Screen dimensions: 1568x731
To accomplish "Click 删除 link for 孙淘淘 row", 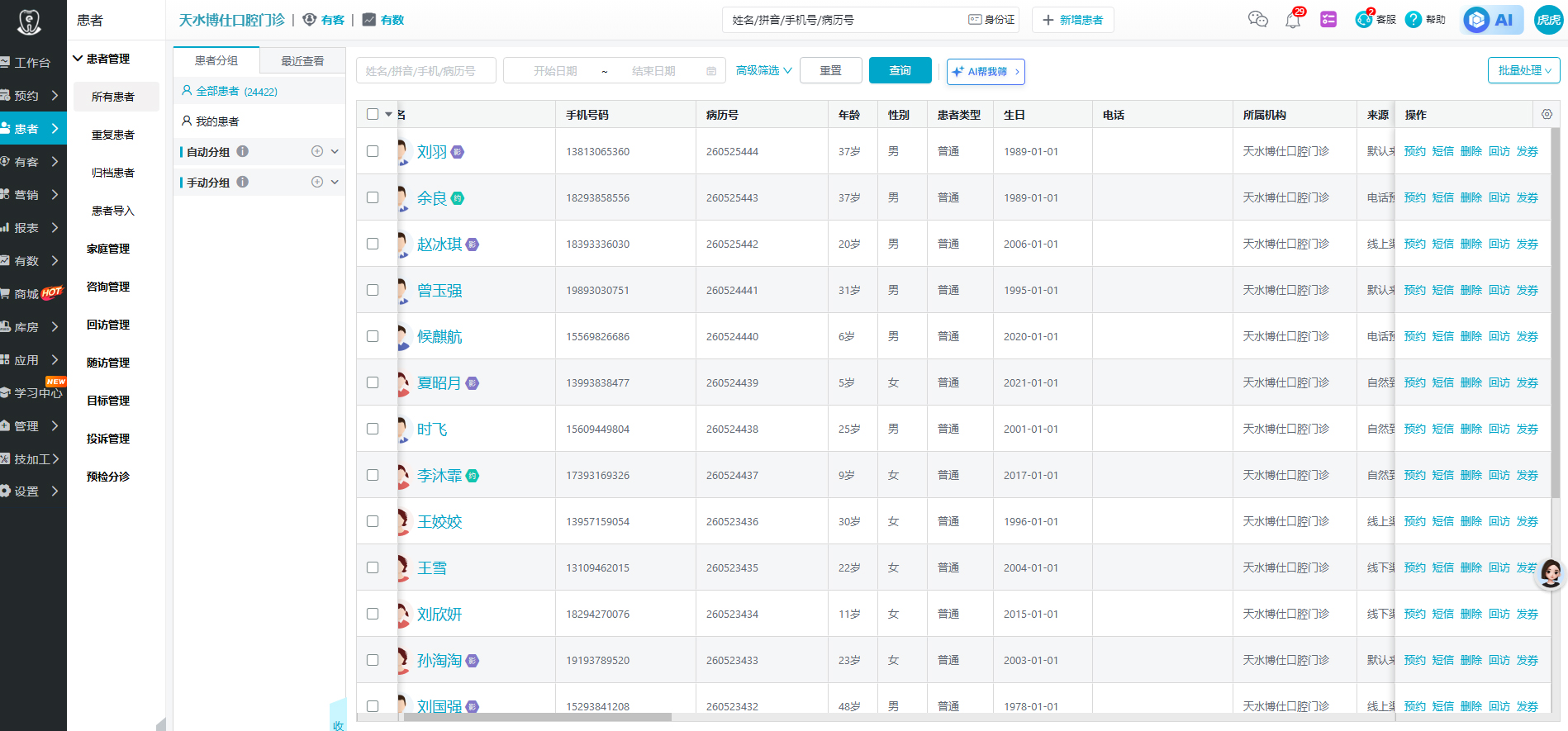I will [1471, 660].
